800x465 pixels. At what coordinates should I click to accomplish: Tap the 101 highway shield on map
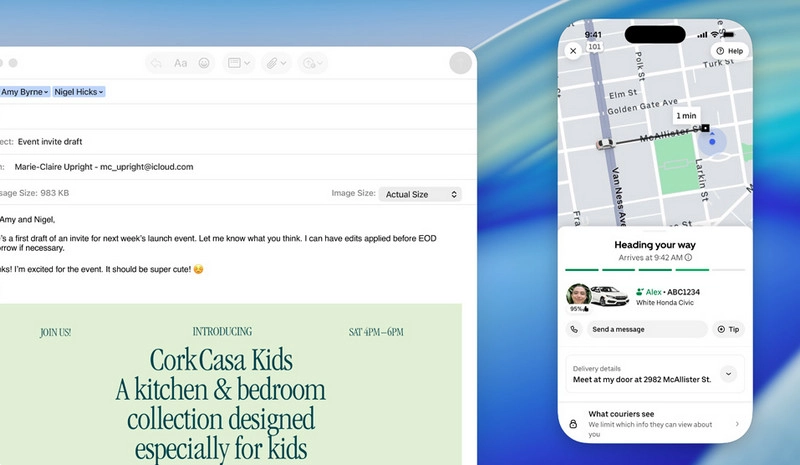pyautogui.click(x=594, y=46)
